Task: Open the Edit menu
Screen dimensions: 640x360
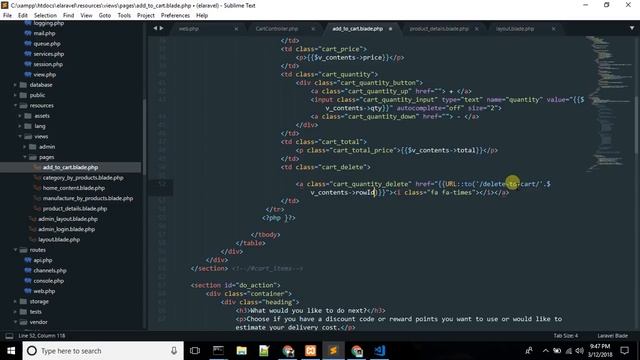Action: pyautogui.click(x=23, y=16)
